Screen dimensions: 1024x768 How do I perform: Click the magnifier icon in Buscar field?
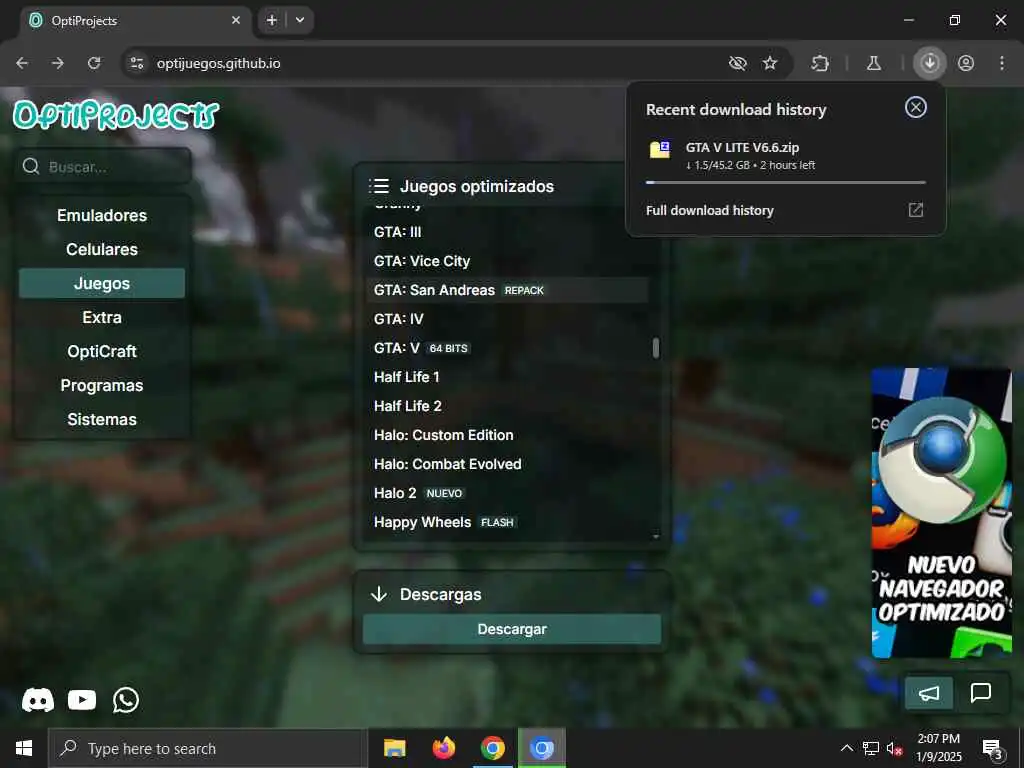coord(31,167)
